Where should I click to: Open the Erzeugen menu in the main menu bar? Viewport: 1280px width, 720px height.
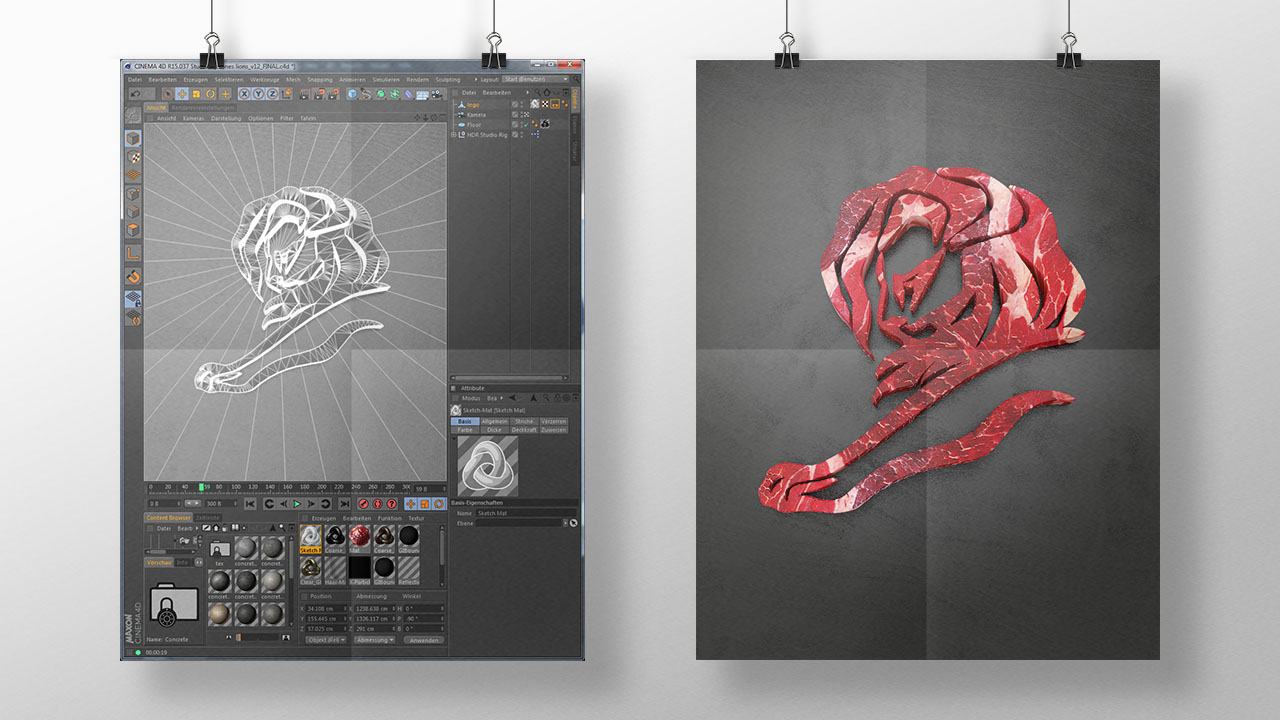tap(195, 79)
